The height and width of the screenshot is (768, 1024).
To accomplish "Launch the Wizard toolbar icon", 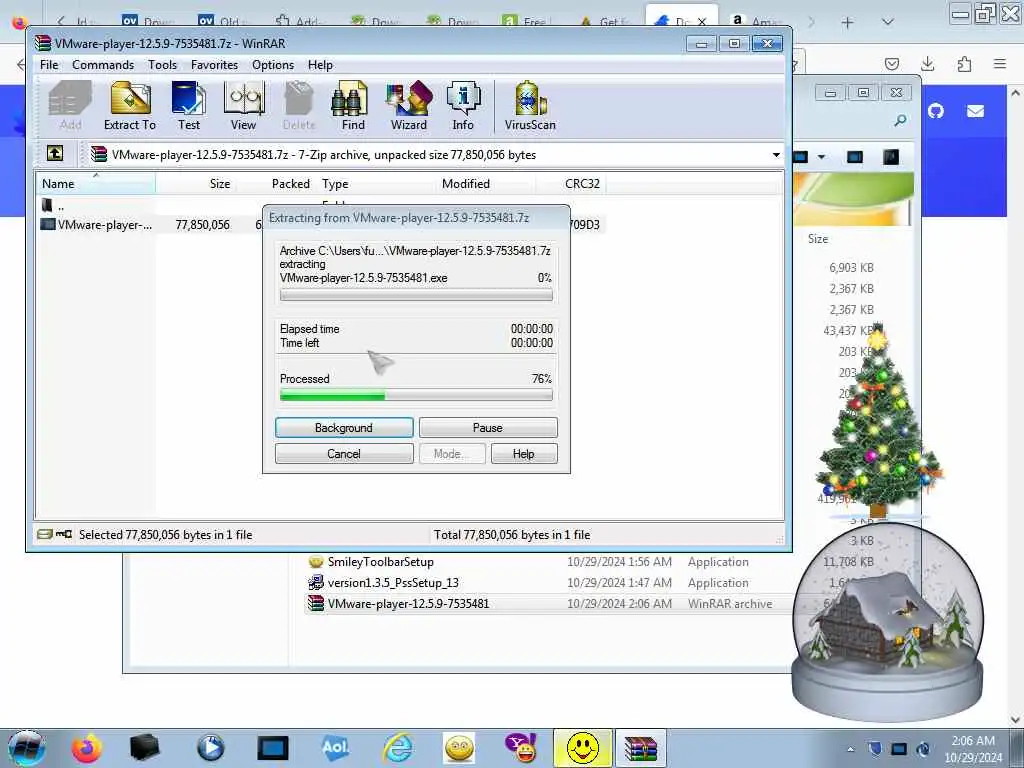I will [x=409, y=106].
